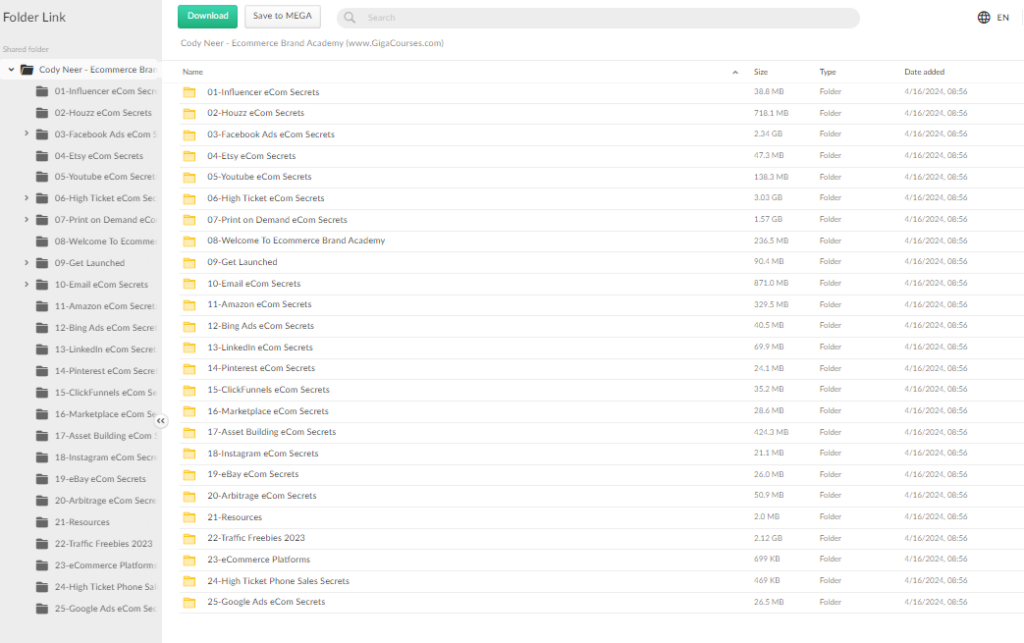
Task: Click into the Search input field
Action: pyautogui.click(x=600, y=18)
